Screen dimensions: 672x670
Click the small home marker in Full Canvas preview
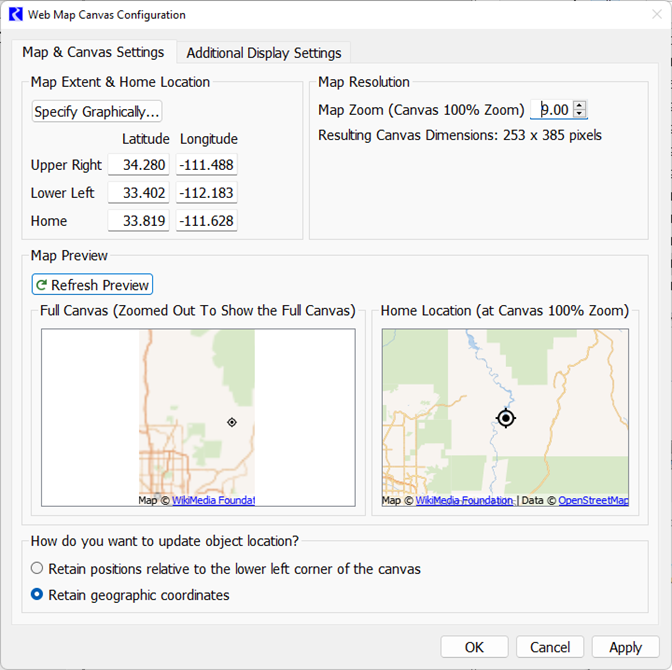click(x=232, y=422)
